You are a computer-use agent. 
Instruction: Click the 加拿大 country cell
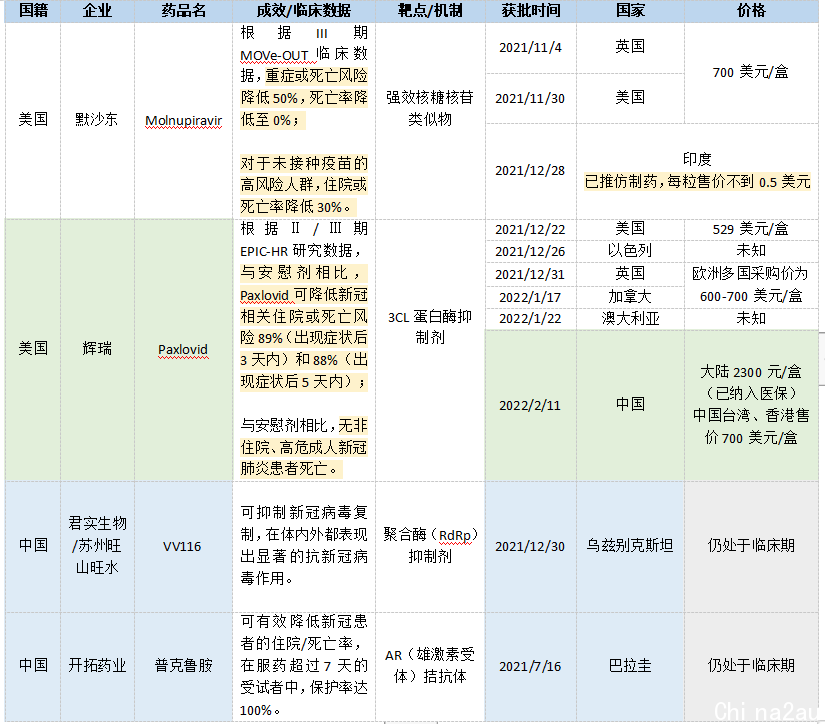630,297
